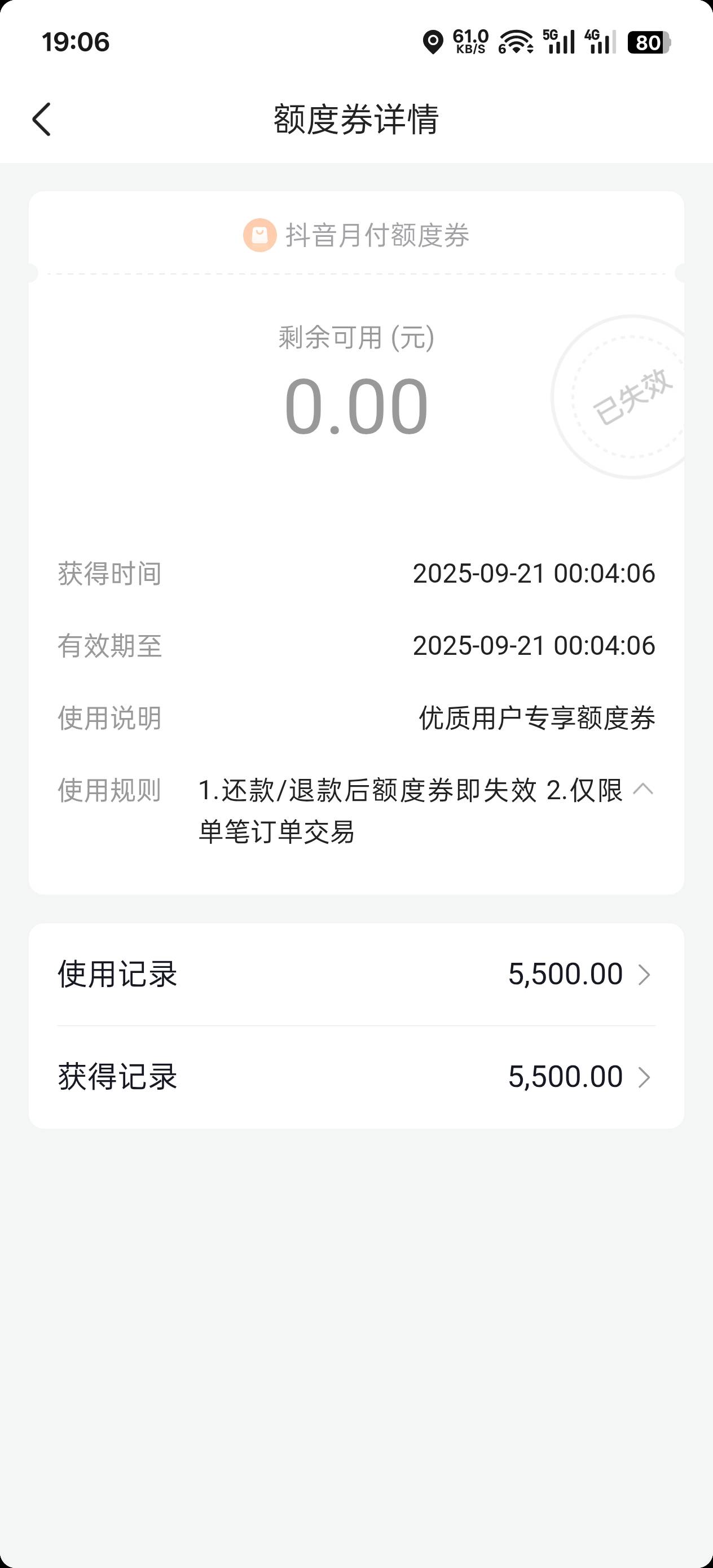This screenshot has width=713, height=1568.
Task: Open the 使用记录 chevron arrow
Action: (644, 975)
